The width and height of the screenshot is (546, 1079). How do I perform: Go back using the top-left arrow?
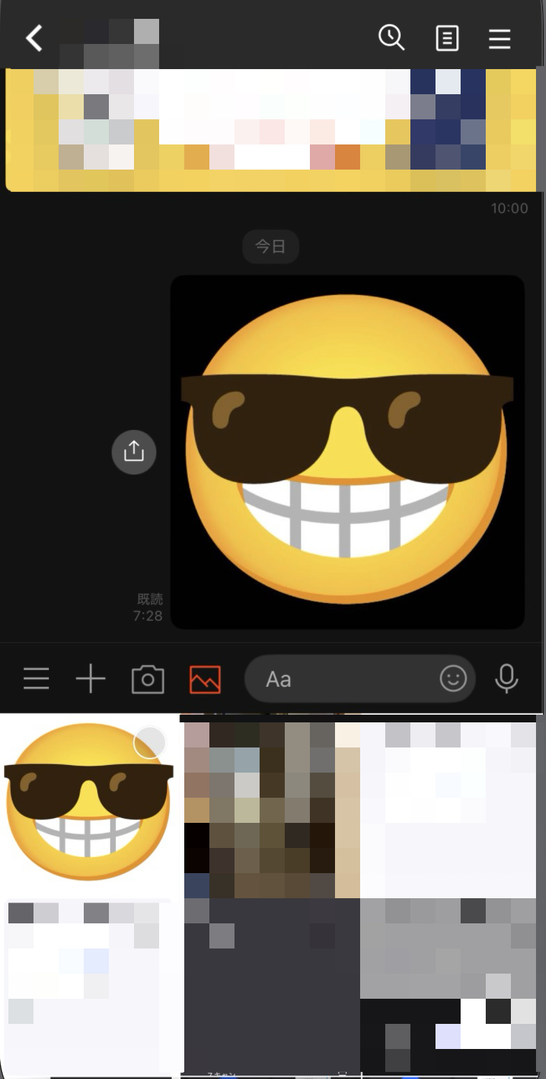coord(34,39)
